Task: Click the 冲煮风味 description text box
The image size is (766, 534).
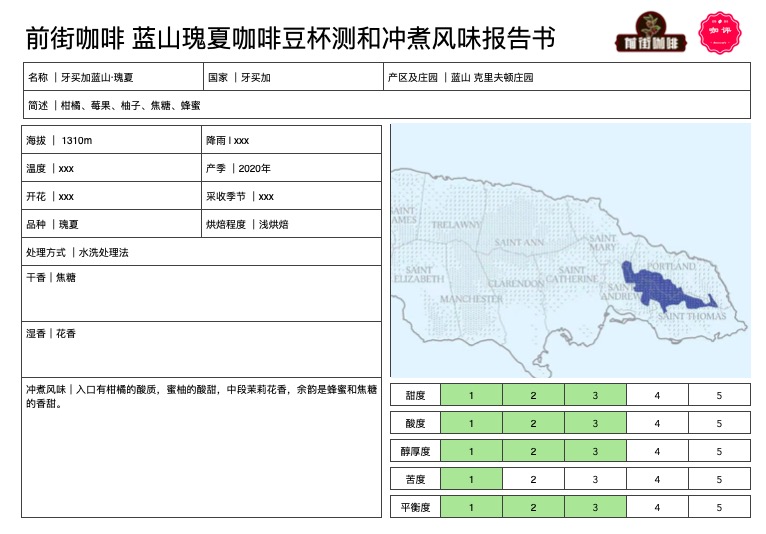Action: (x=202, y=446)
